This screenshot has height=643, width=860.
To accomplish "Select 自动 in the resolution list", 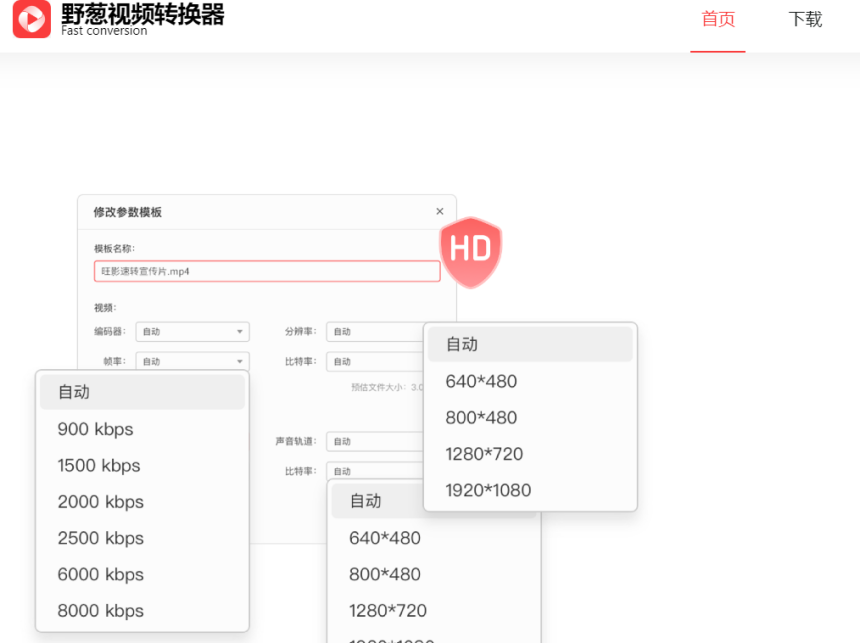I will tap(461, 344).
